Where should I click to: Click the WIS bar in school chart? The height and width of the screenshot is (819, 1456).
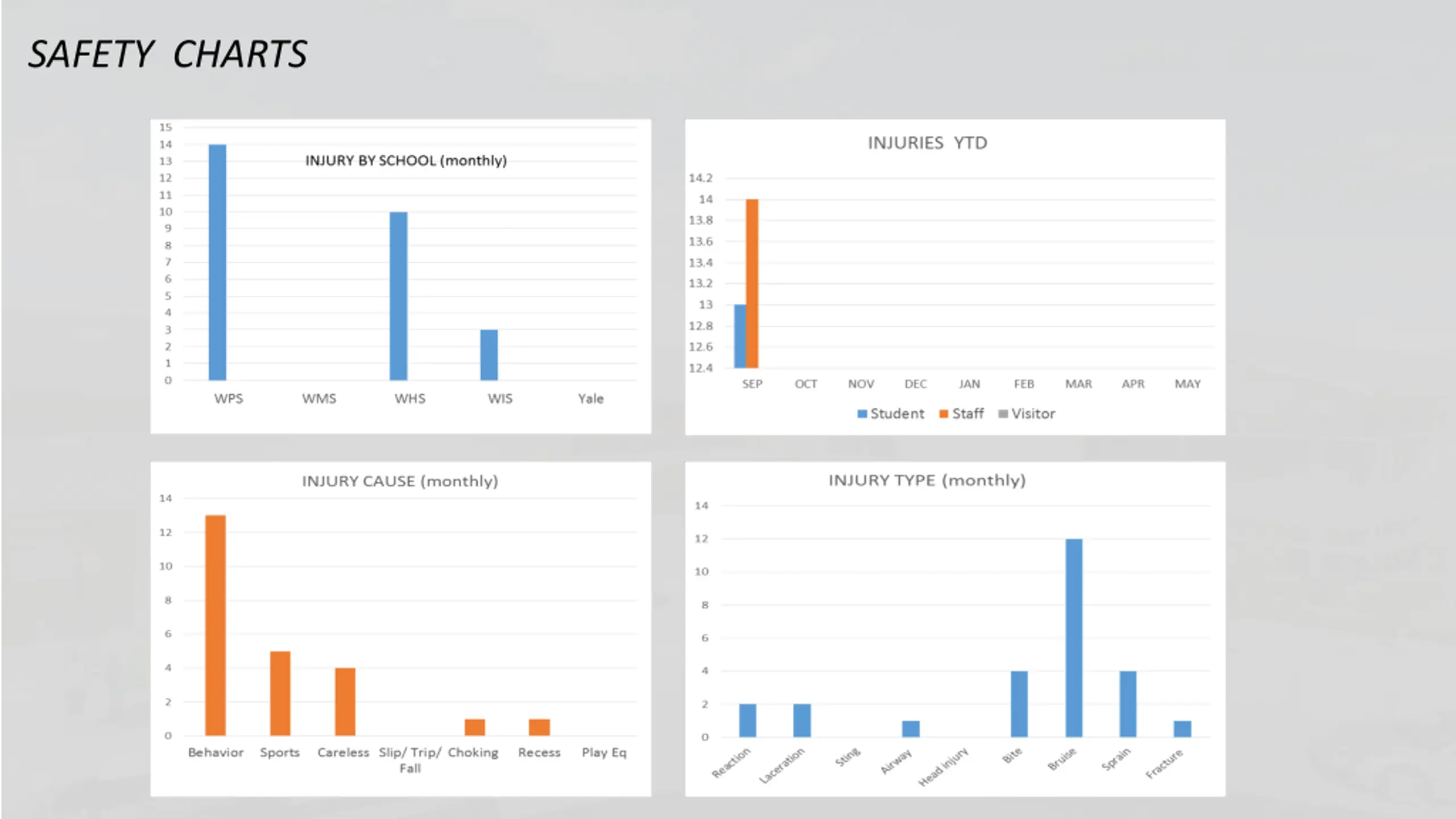[x=489, y=355]
